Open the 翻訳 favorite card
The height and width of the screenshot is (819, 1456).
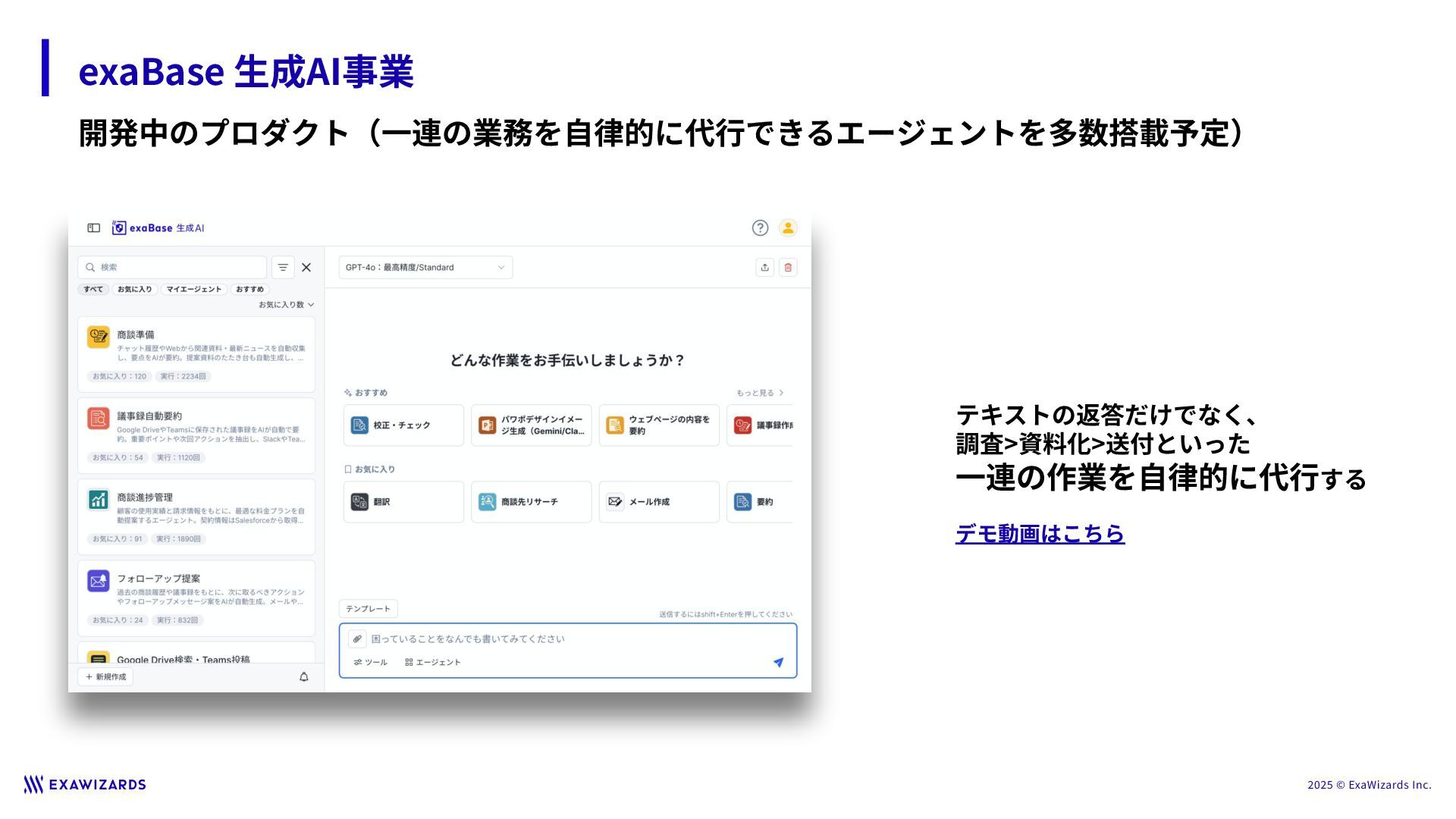pyautogui.click(x=403, y=502)
